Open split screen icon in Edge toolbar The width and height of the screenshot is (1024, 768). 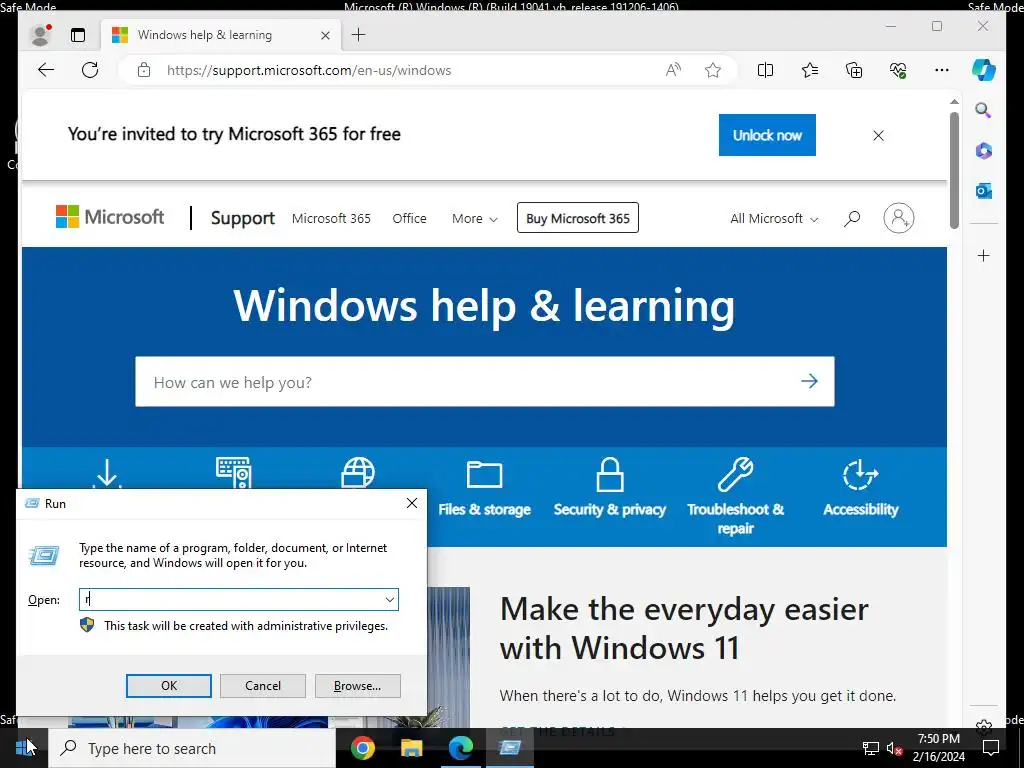(x=765, y=70)
